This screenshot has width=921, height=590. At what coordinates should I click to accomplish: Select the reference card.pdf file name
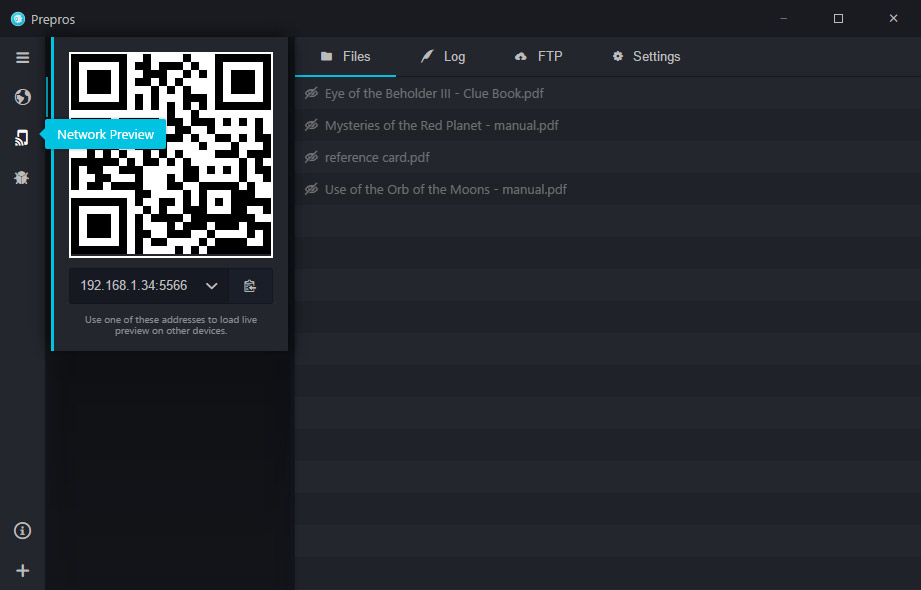(377, 157)
